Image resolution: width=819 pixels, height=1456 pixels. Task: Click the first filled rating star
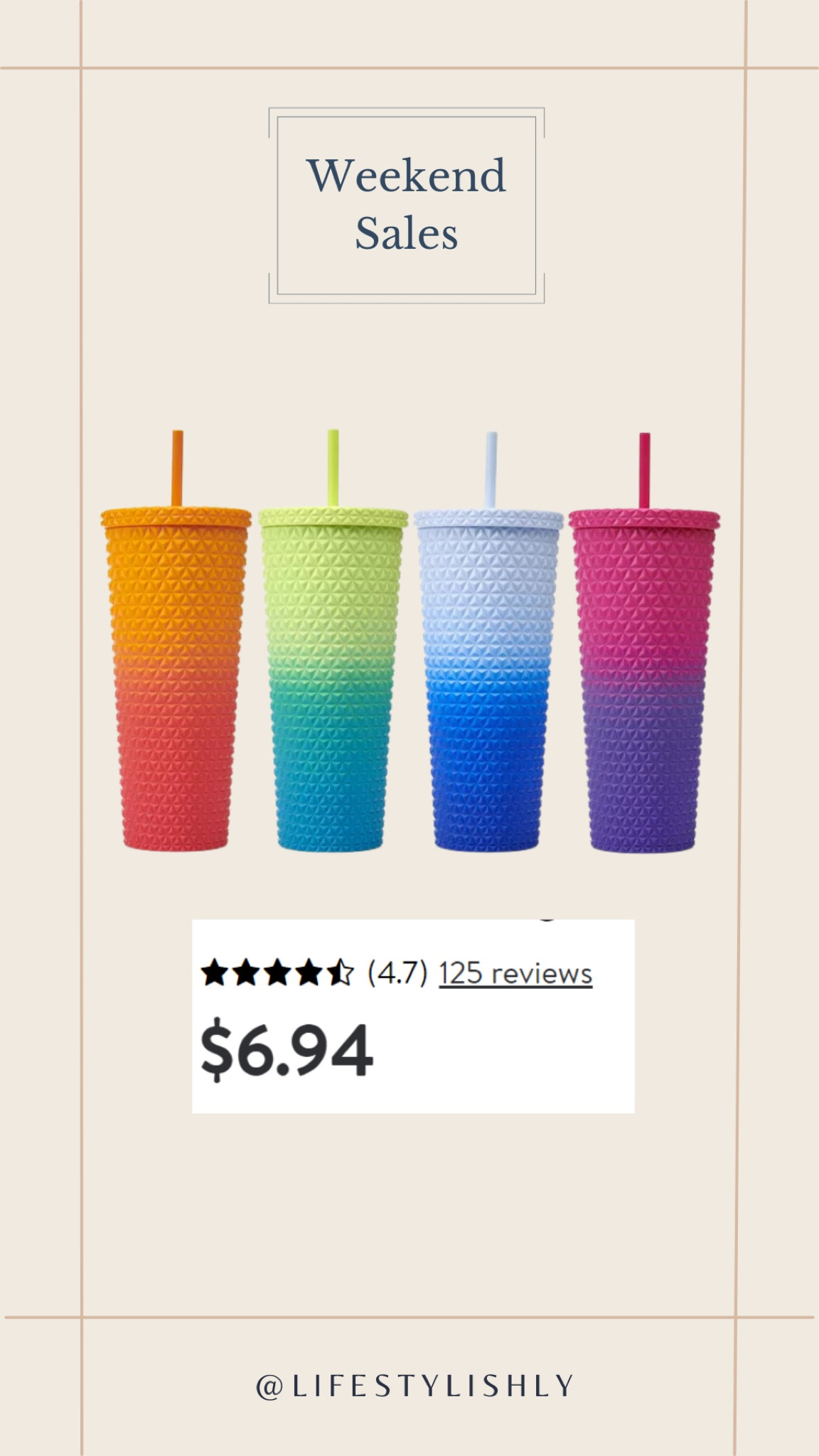[x=213, y=973]
